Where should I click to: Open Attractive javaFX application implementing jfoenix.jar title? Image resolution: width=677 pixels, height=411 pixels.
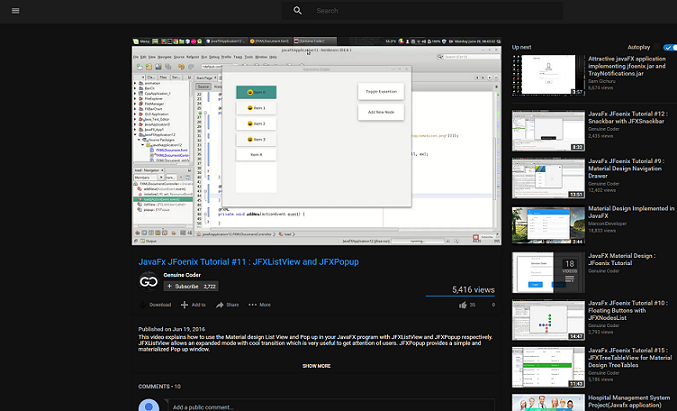[x=626, y=66]
